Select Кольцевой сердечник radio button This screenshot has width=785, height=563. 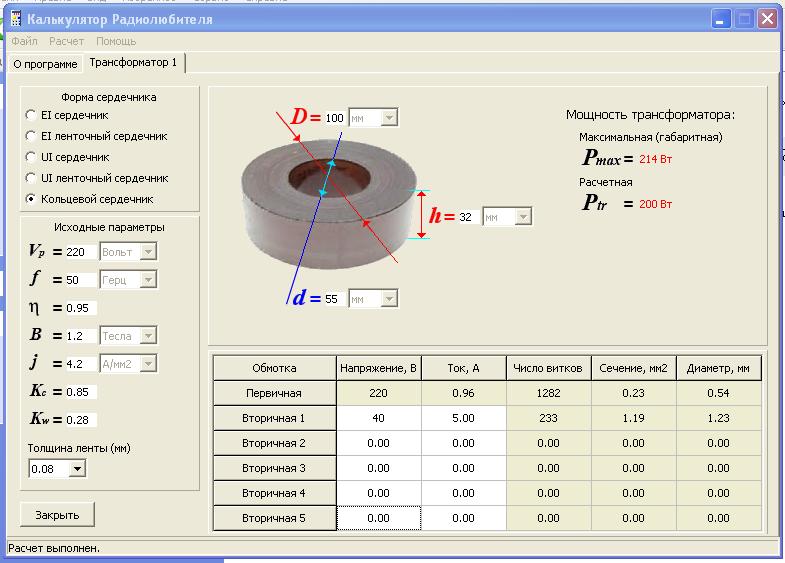pyautogui.click(x=31, y=199)
